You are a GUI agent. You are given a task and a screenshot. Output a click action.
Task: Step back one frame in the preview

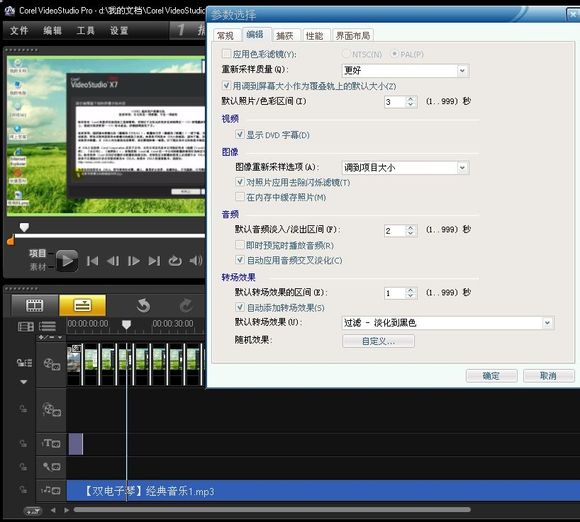113,261
